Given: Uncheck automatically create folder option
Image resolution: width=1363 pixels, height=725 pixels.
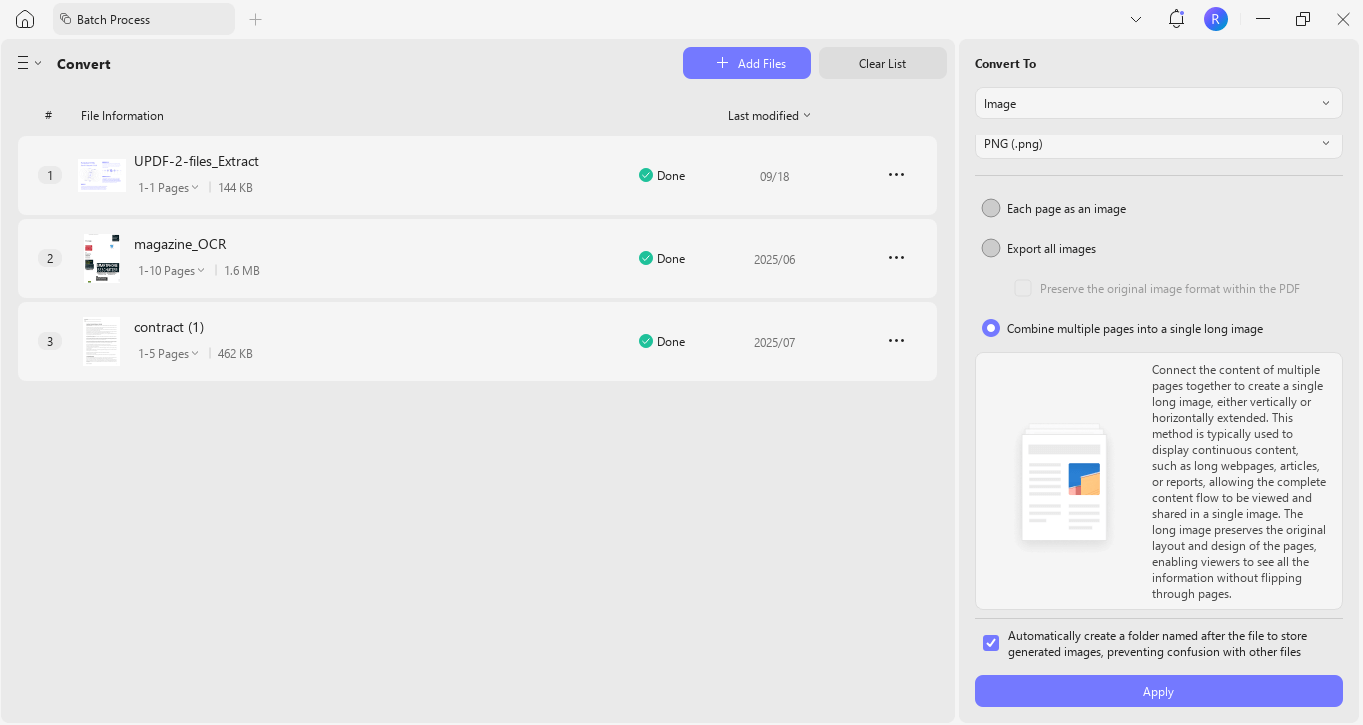Looking at the screenshot, I should [991, 643].
